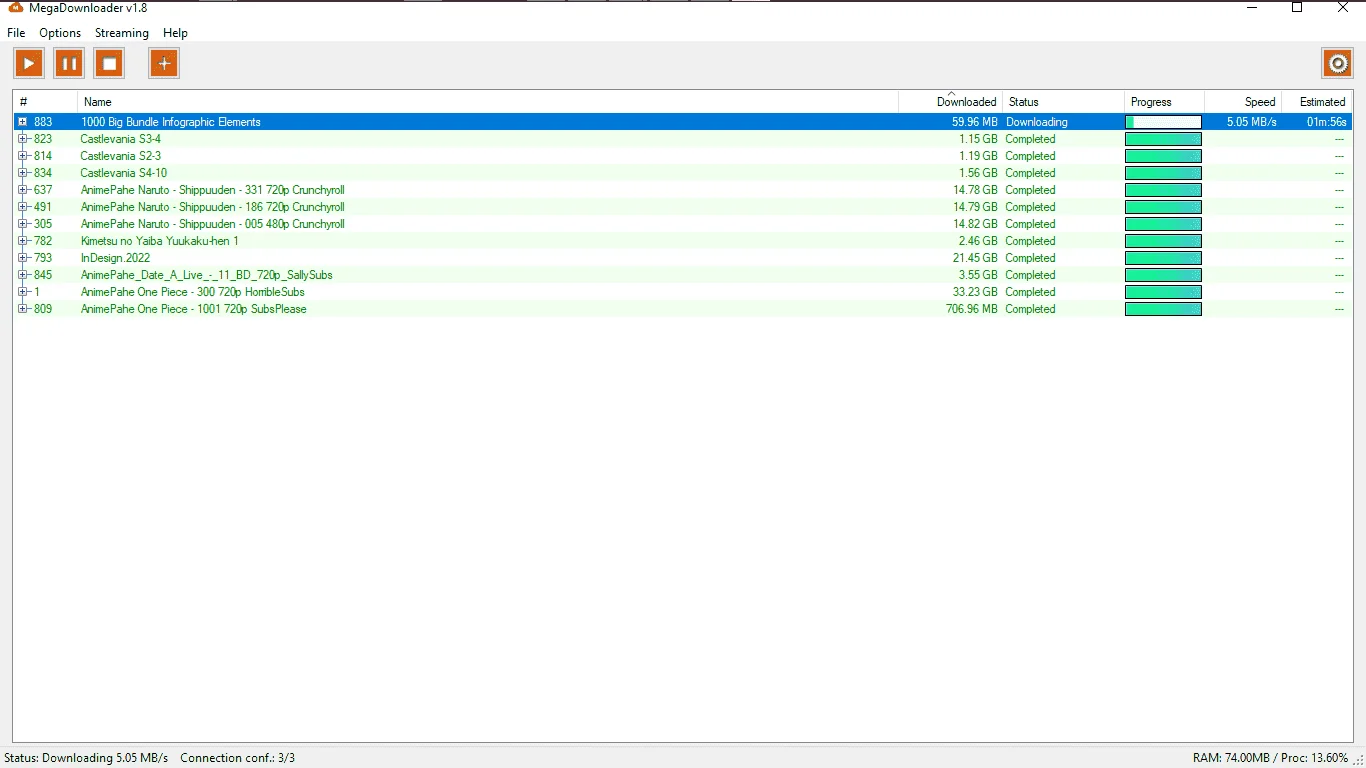The width and height of the screenshot is (1366, 768).
Task: Expand the Naruto Shippuuden 331 entry
Action: coord(23,190)
